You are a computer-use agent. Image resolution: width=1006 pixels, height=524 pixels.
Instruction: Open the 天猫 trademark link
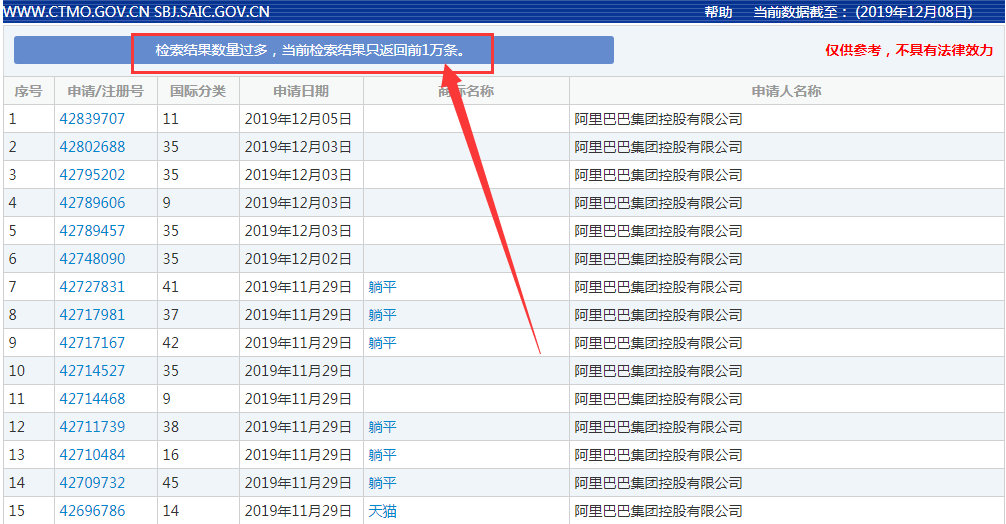pyautogui.click(x=382, y=511)
